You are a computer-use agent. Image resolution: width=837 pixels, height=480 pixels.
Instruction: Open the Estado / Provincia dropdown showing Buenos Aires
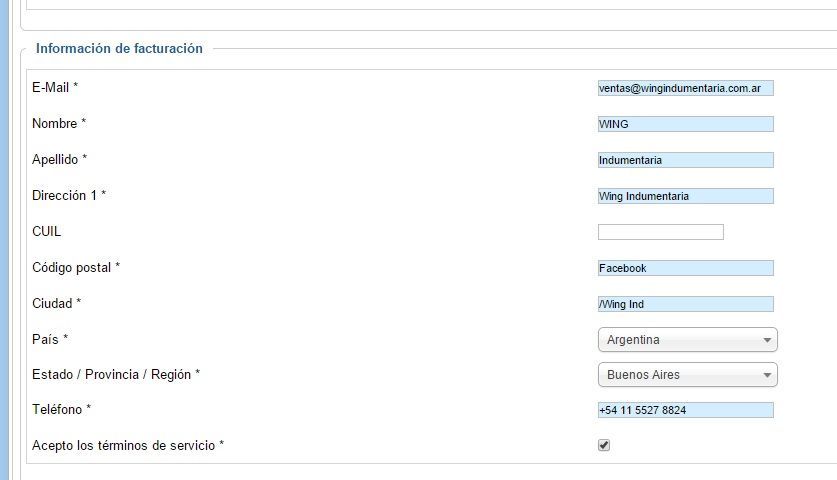[x=688, y=375]
